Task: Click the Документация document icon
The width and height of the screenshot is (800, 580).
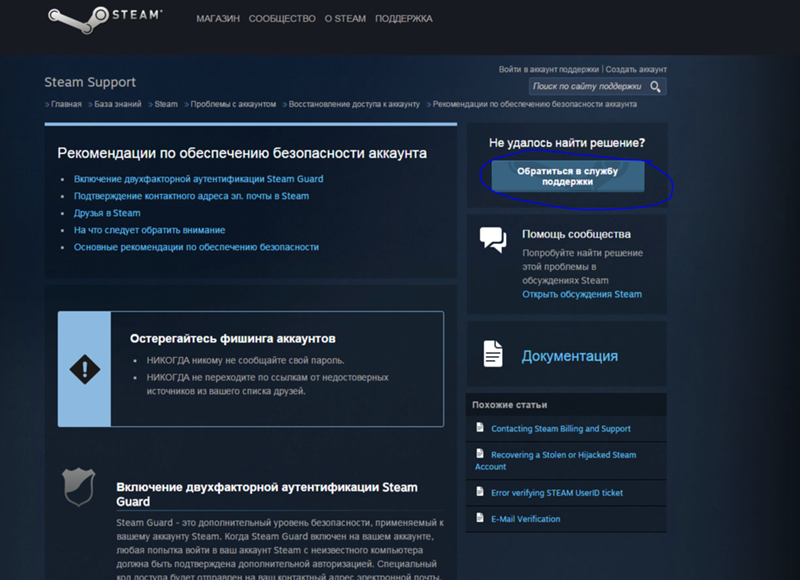Action: tap(493, 354)
